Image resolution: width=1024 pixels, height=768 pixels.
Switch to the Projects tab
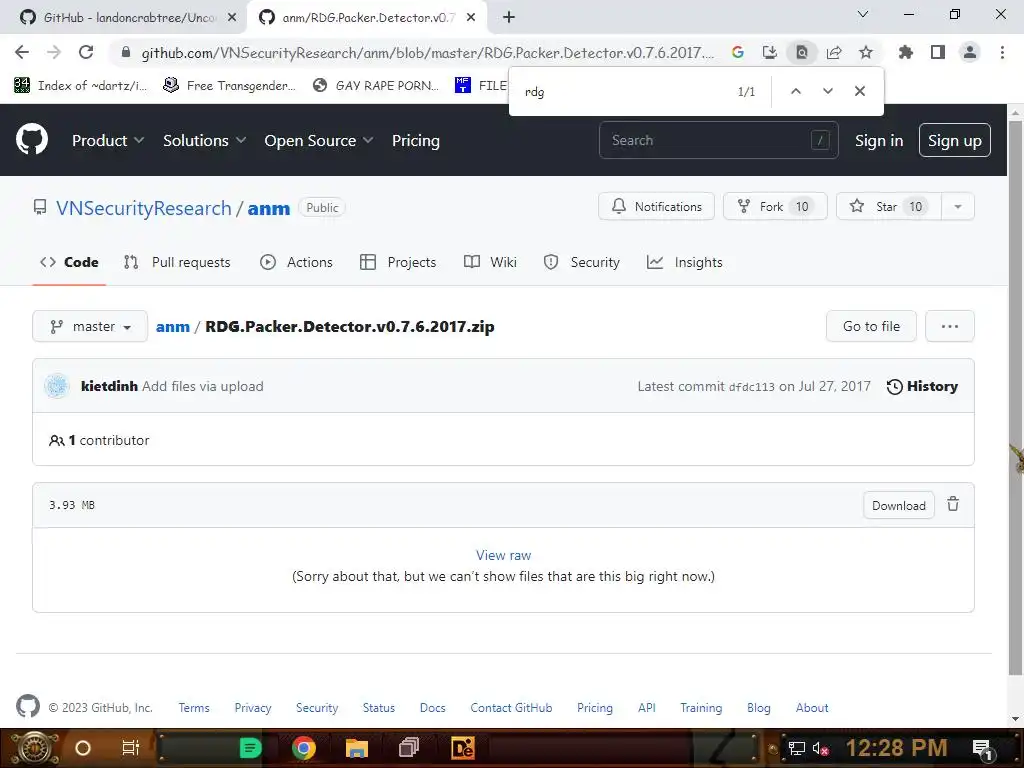tap(398, 262)
